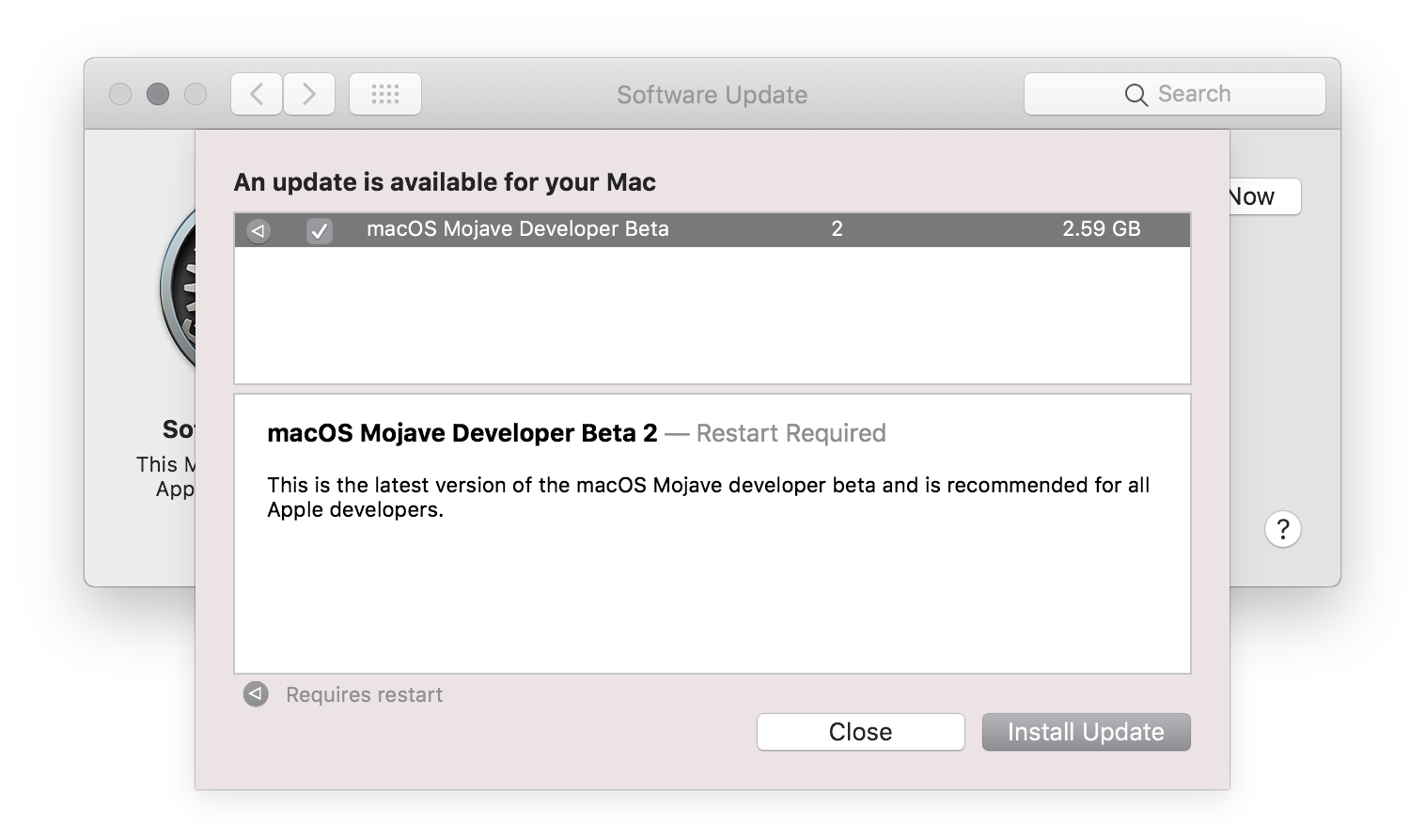Image resolution: width=1425 pixels, height=840 pixels.
Task: Click the forward navigation arrow
Action: point(309,94)
